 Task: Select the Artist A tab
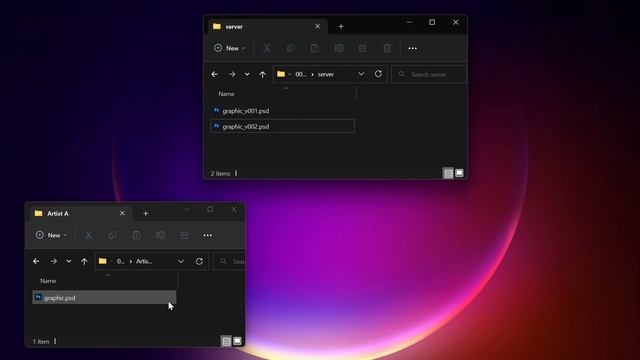[80, 213]
